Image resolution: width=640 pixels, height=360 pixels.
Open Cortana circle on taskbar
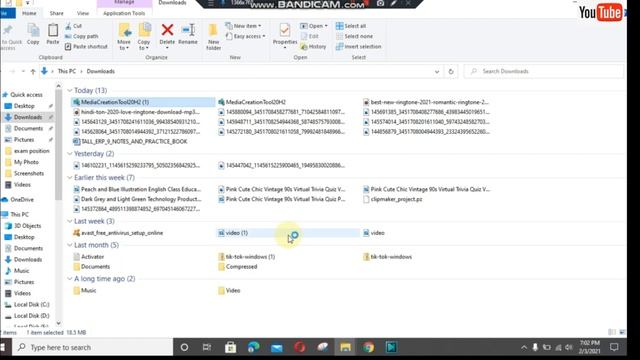[184, 347]
